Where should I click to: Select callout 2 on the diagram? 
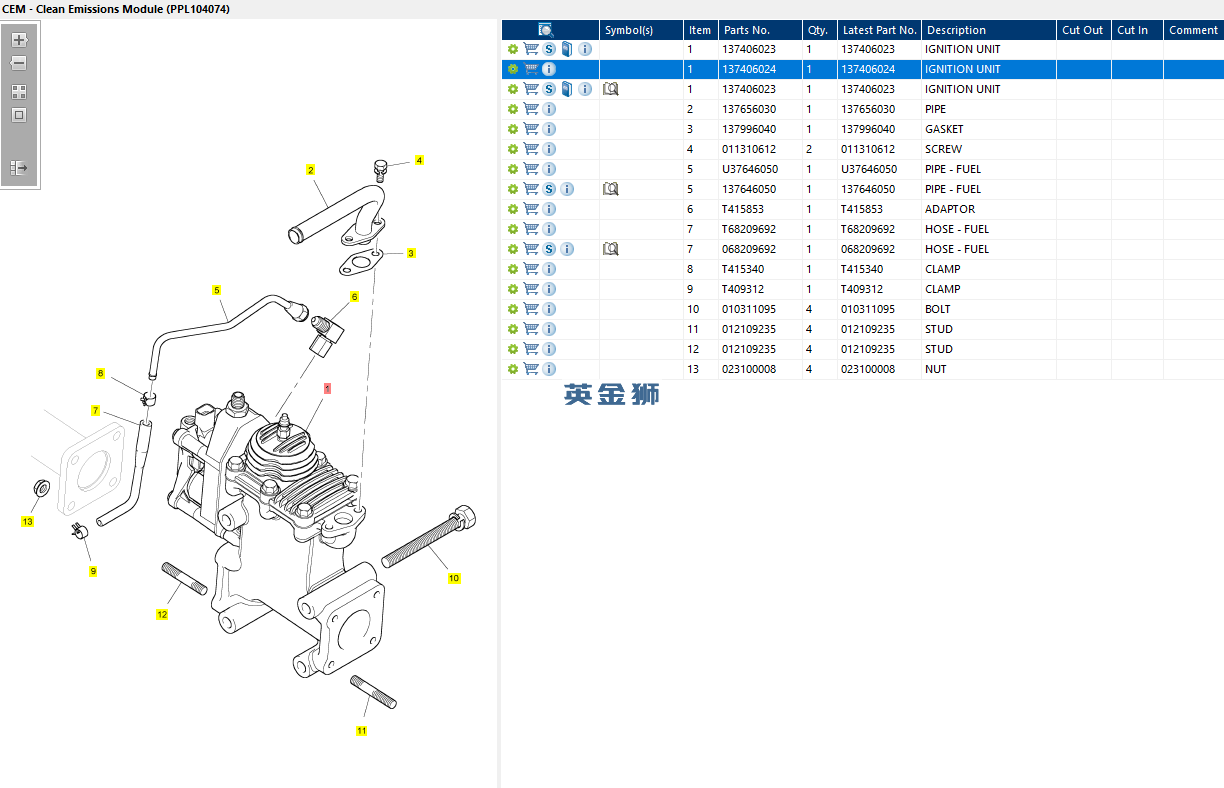[x=311, y=170]
